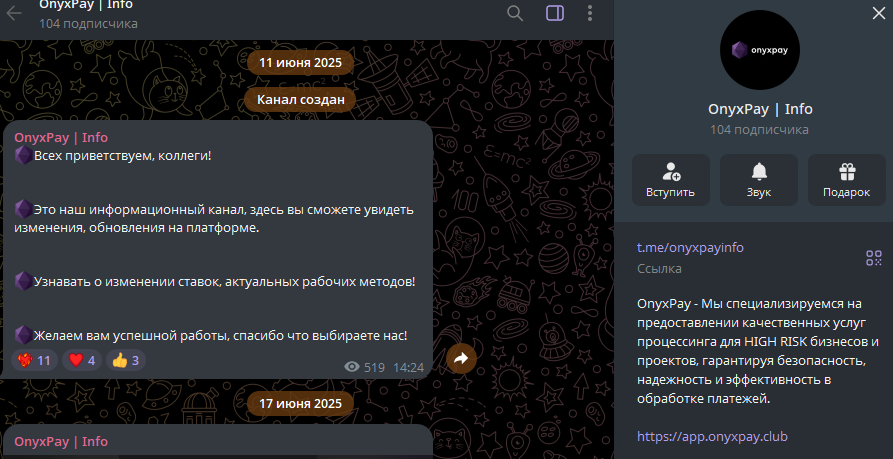The width and height of the screenshot is (893, 459).
Task: Click OnyxPay | Info sender name in 17 июня message
Action: (x=61, y=441)
